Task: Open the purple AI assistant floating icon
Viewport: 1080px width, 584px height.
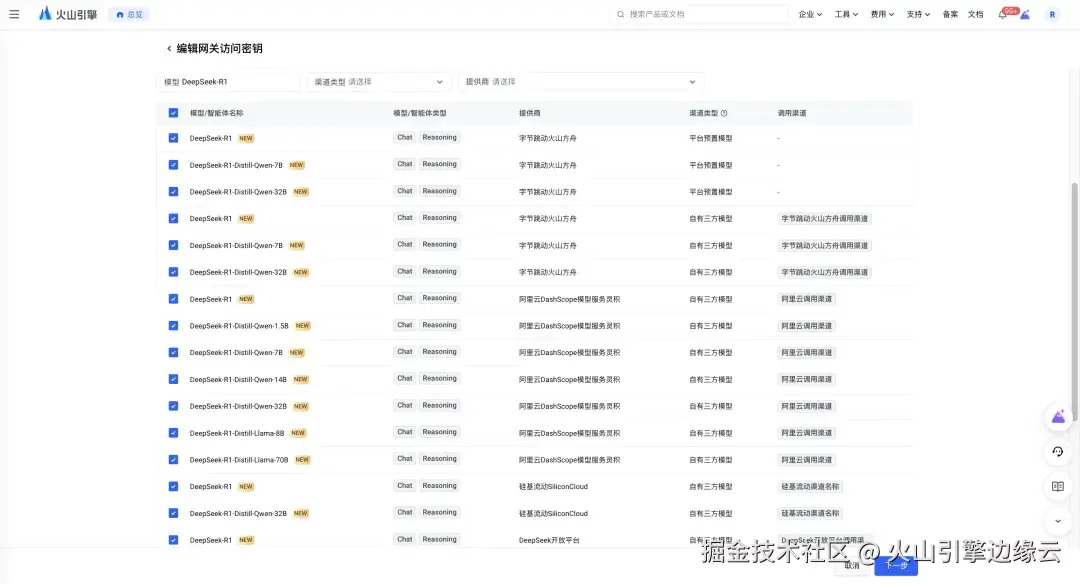Action: pos(1058,417)
